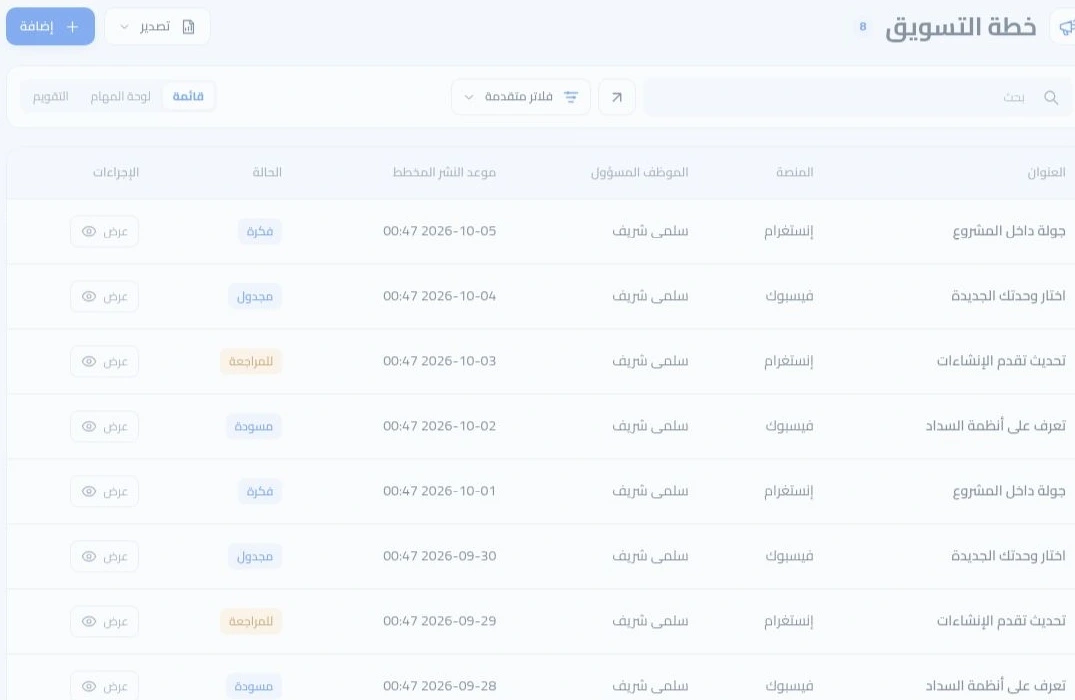Expand the فلاتر متقدمة advanced filters dropdown
Viewport: 1075px width, 700px height.
tap(520, 97)
